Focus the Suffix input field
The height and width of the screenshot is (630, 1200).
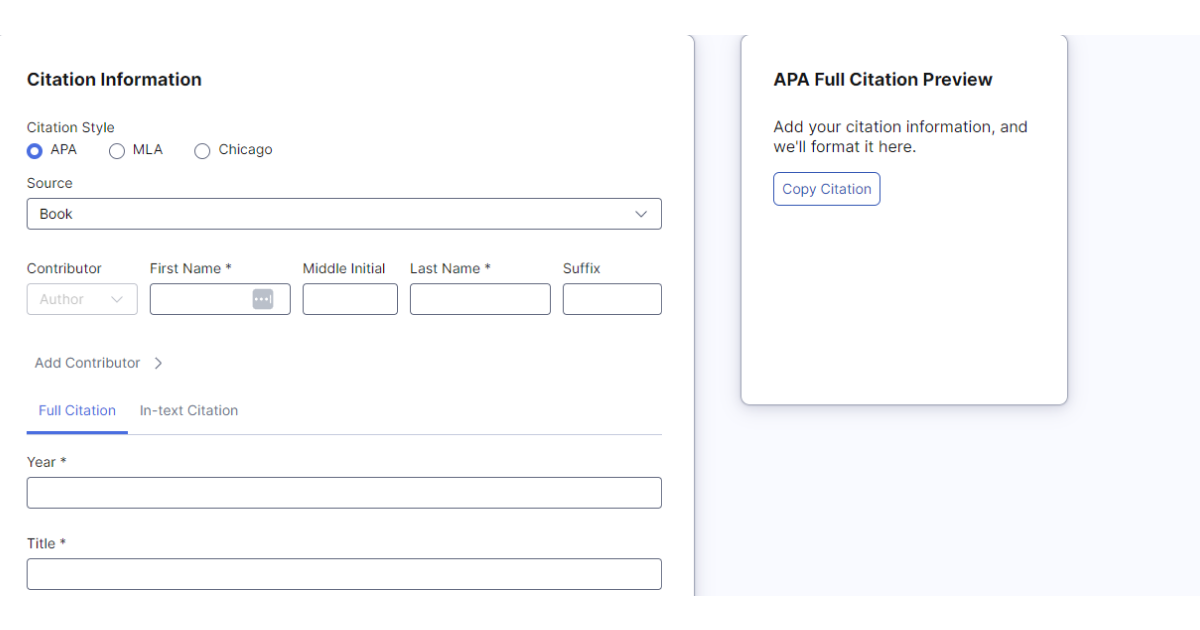[612, 299]
